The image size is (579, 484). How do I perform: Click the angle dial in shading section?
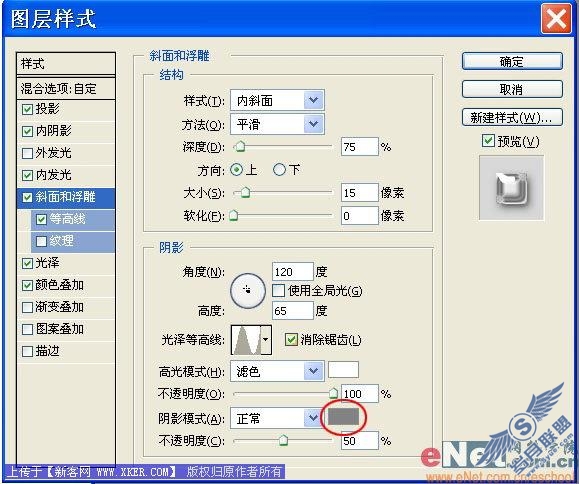[248, 291]
